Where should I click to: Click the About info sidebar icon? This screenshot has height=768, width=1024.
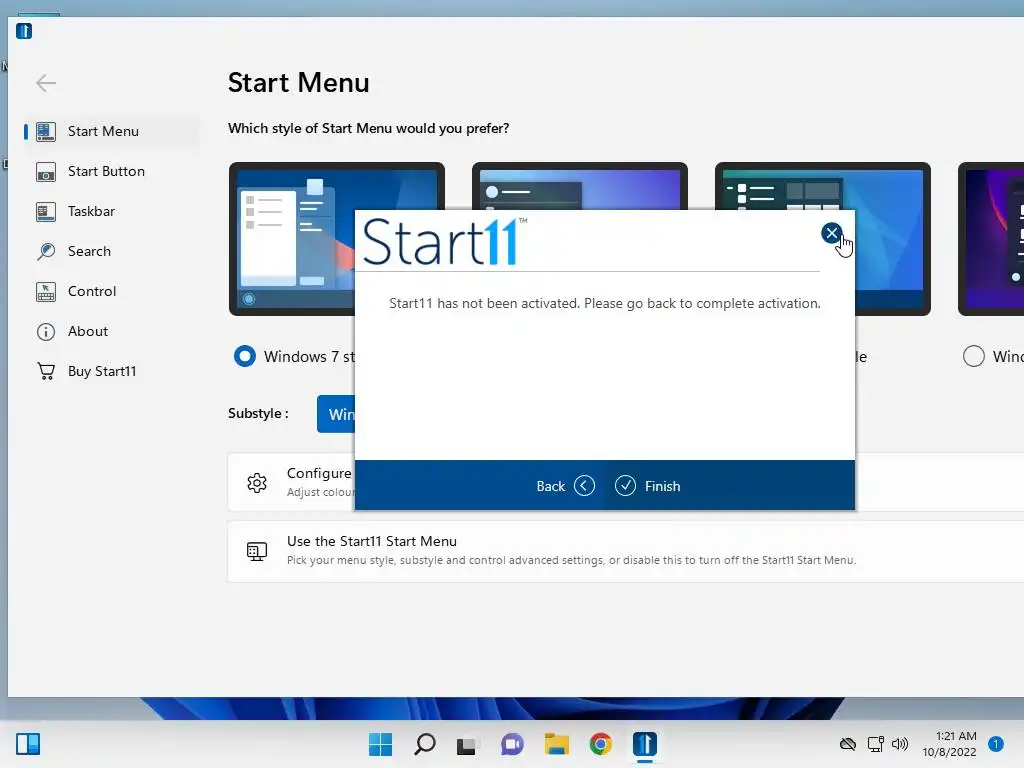point(46,332)
